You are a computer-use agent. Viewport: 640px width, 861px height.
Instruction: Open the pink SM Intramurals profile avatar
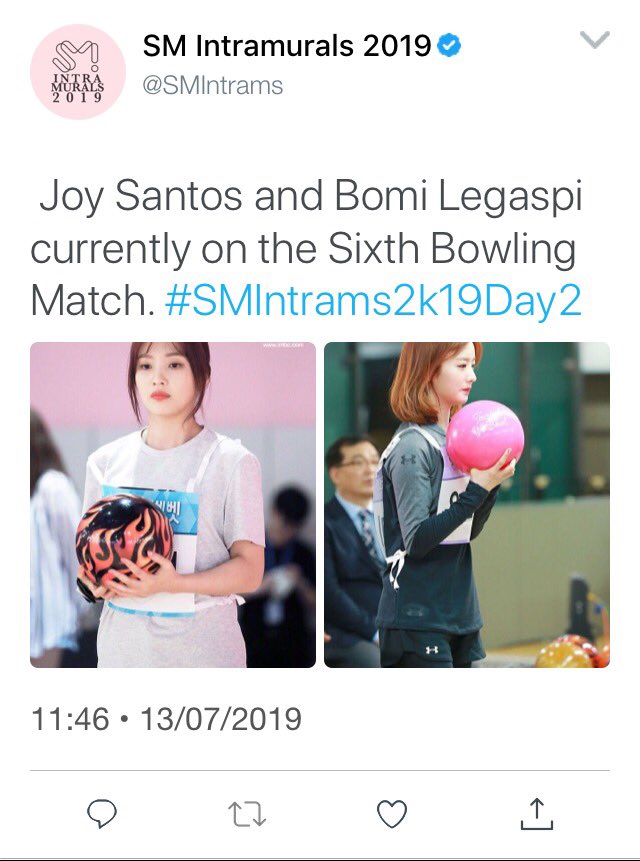(78, 71)
